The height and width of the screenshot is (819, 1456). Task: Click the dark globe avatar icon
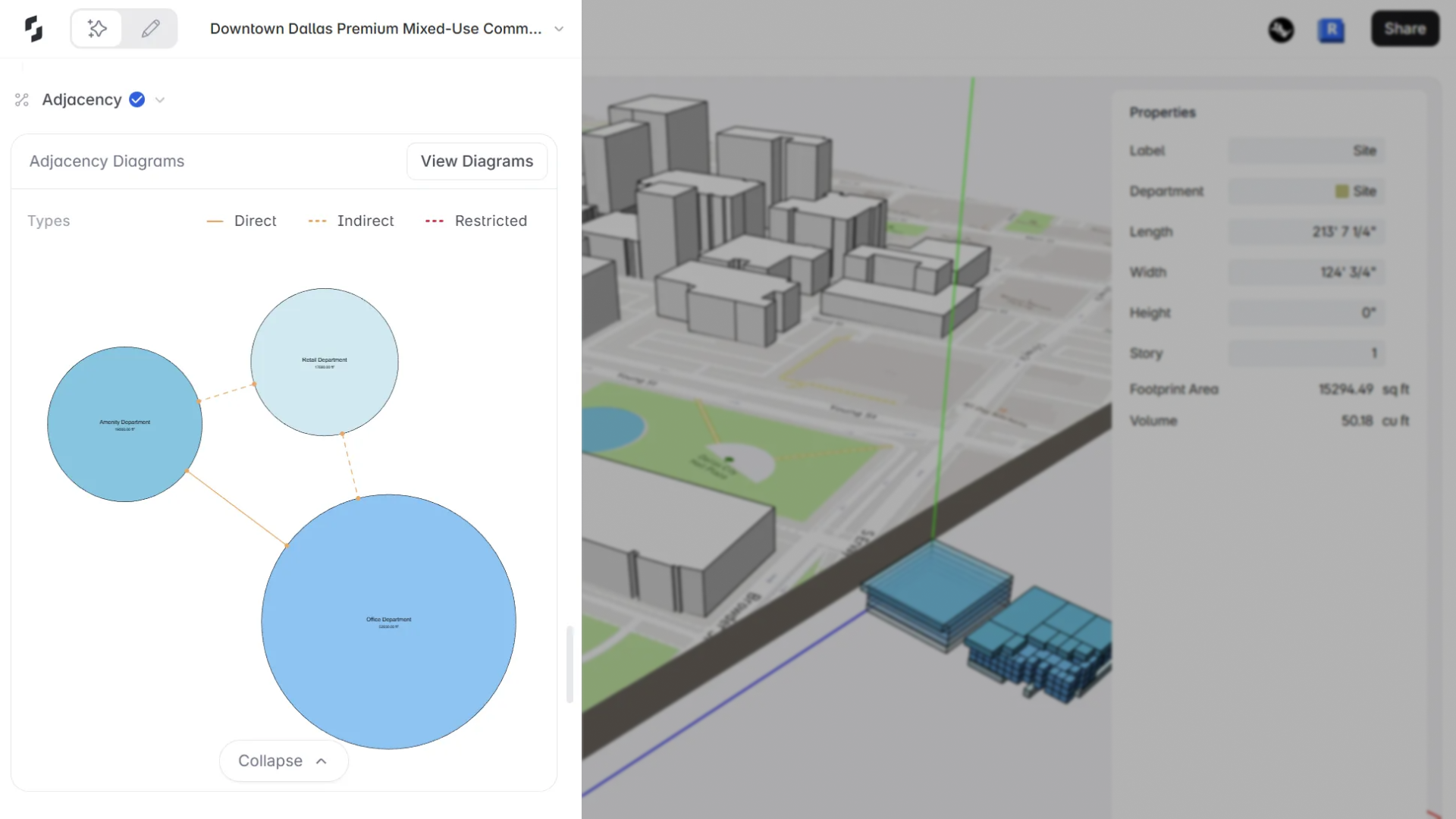1281,30
